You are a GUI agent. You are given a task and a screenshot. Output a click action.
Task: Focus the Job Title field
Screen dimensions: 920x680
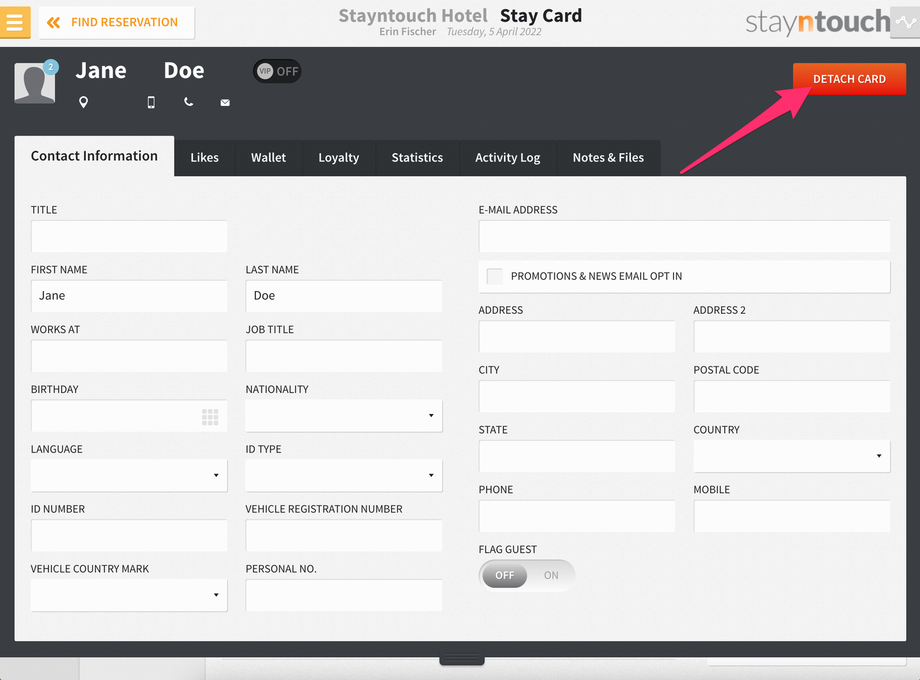344,356
